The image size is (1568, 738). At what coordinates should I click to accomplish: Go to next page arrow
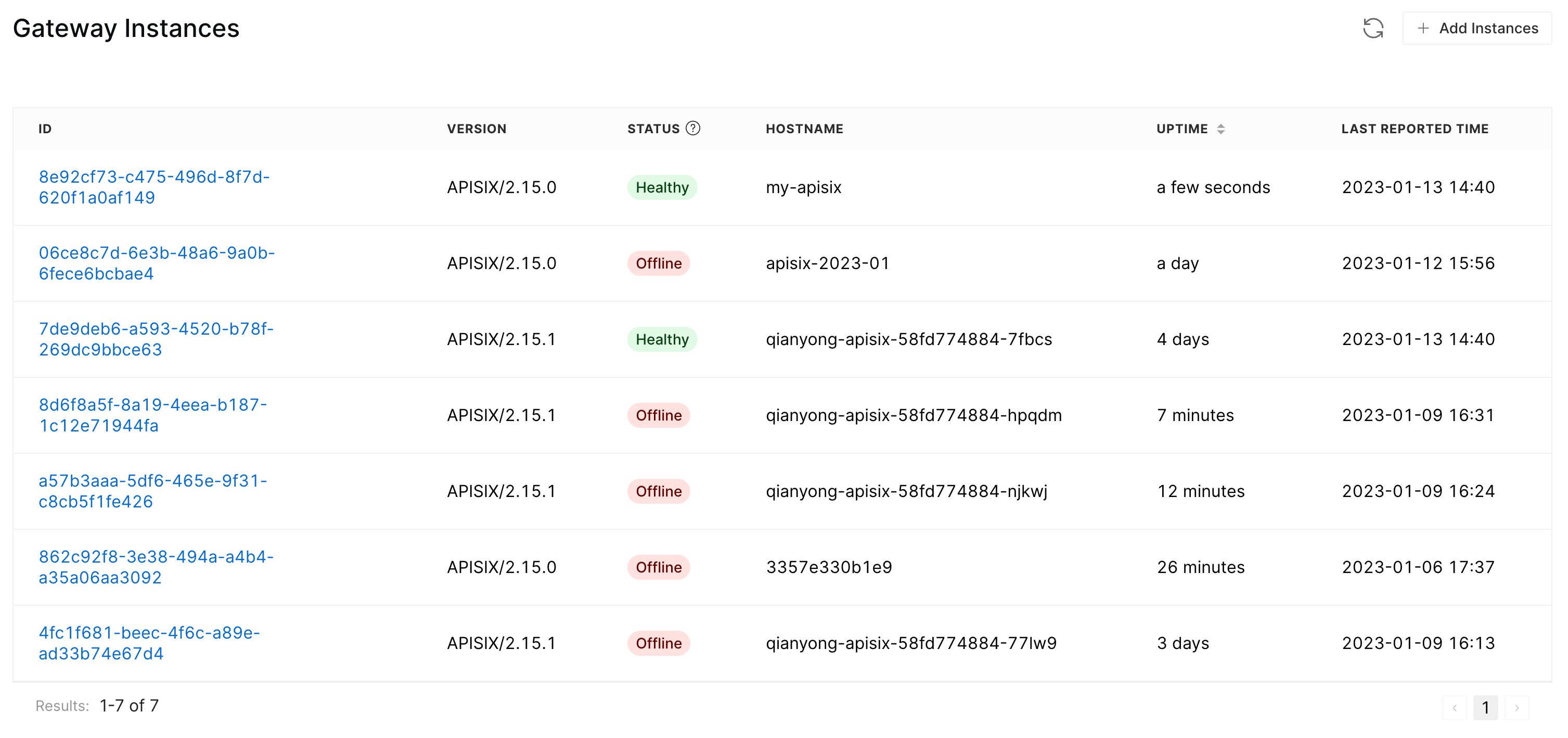coord(1517,708)
